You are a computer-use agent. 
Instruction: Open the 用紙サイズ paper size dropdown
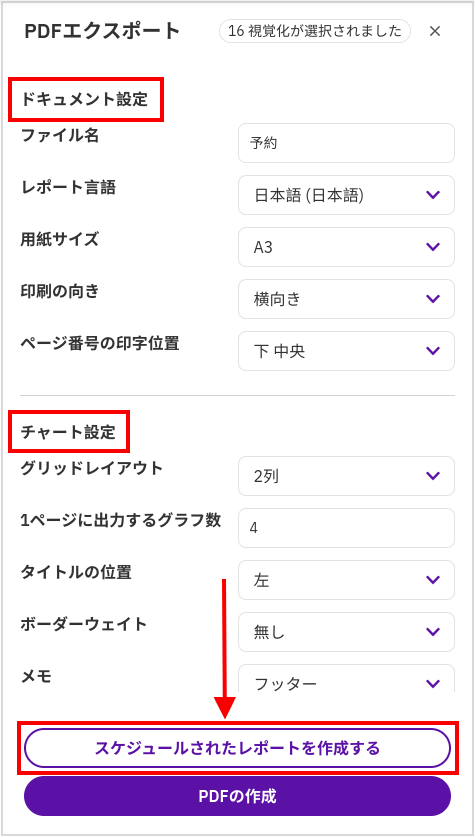(x=346, y=247)
